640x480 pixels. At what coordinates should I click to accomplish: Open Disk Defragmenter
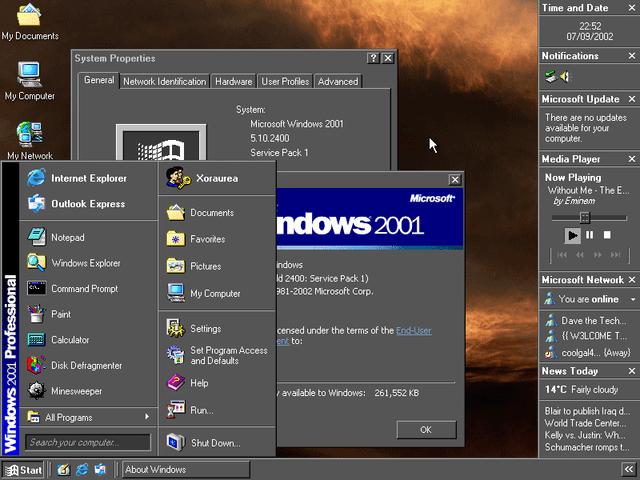[85, 365]
